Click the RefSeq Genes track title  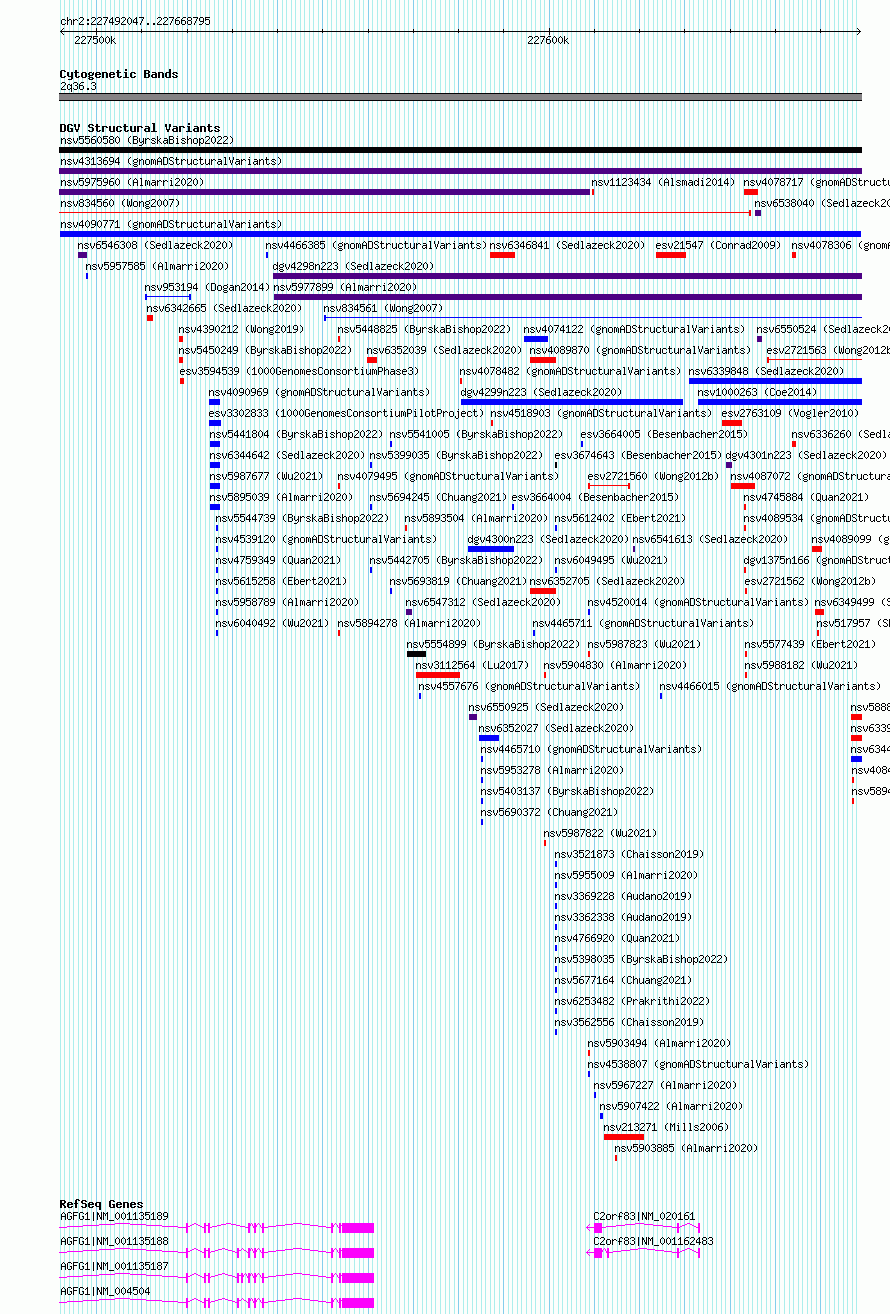(101, 1204)
